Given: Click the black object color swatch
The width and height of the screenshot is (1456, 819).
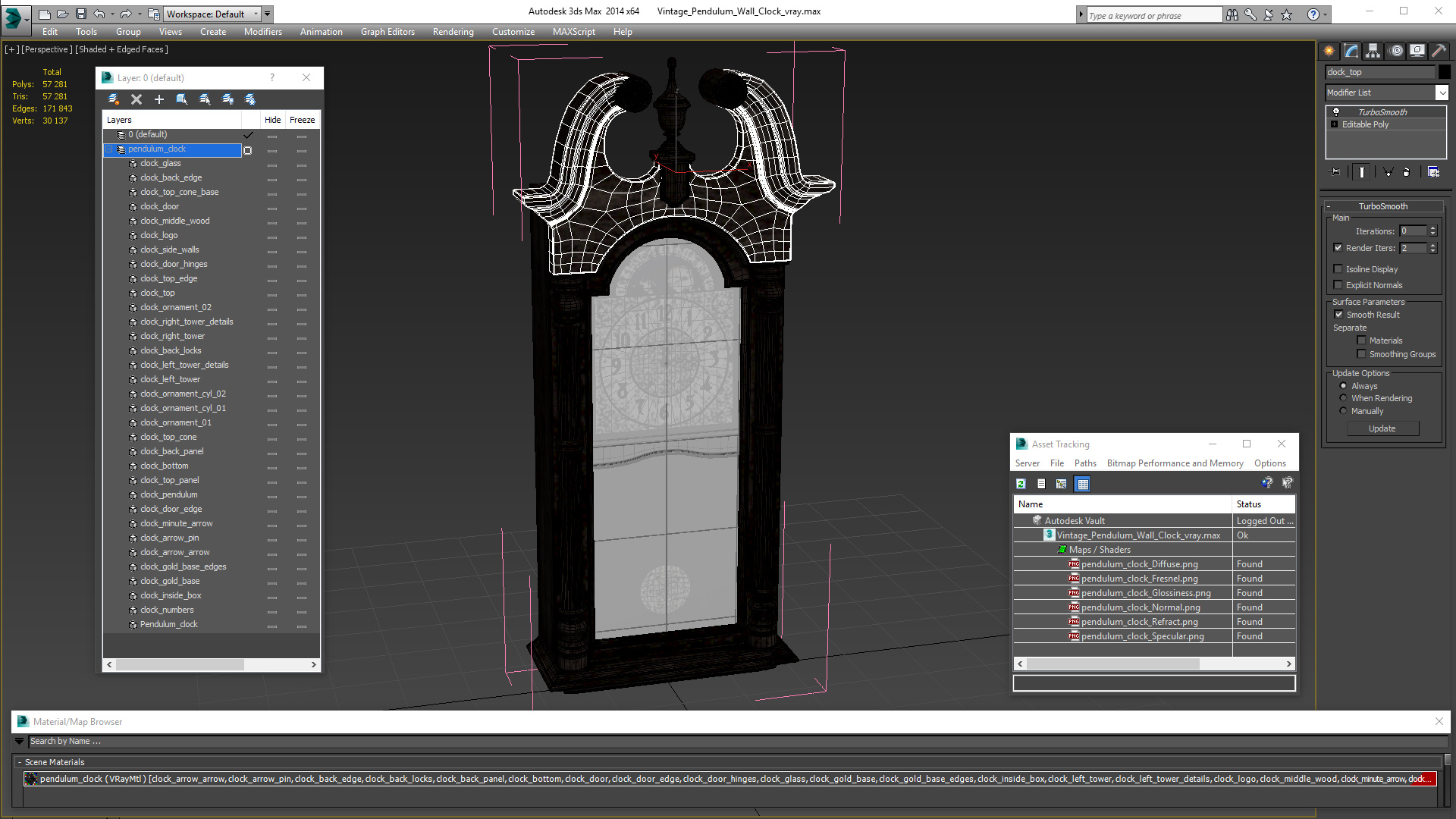Looking at the screenshot, I should point(1445,72).
